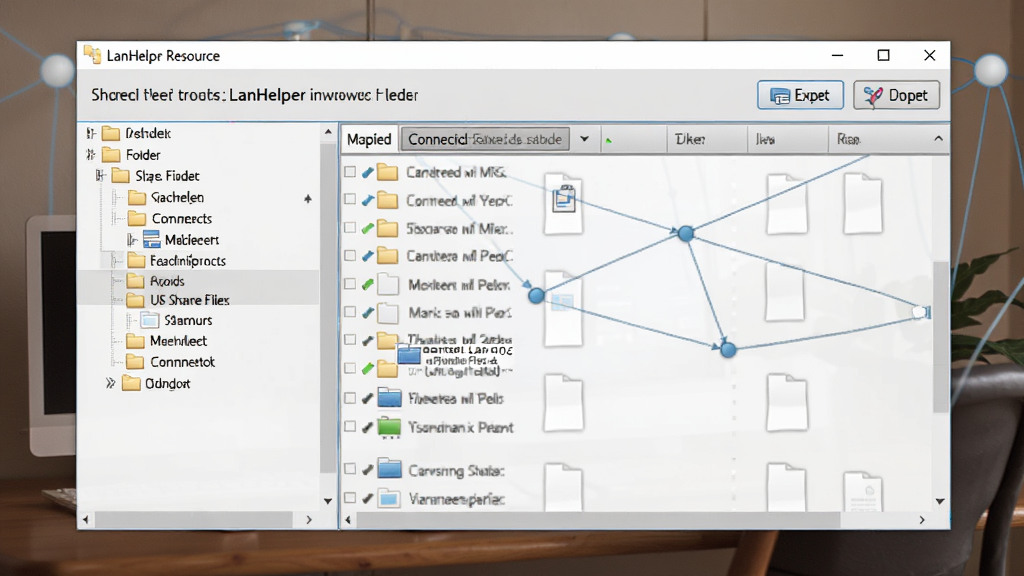Viewport: 1024px width, 576px height.
Task: Click the pin marker beside Sachelen
Action: point(308,199)
